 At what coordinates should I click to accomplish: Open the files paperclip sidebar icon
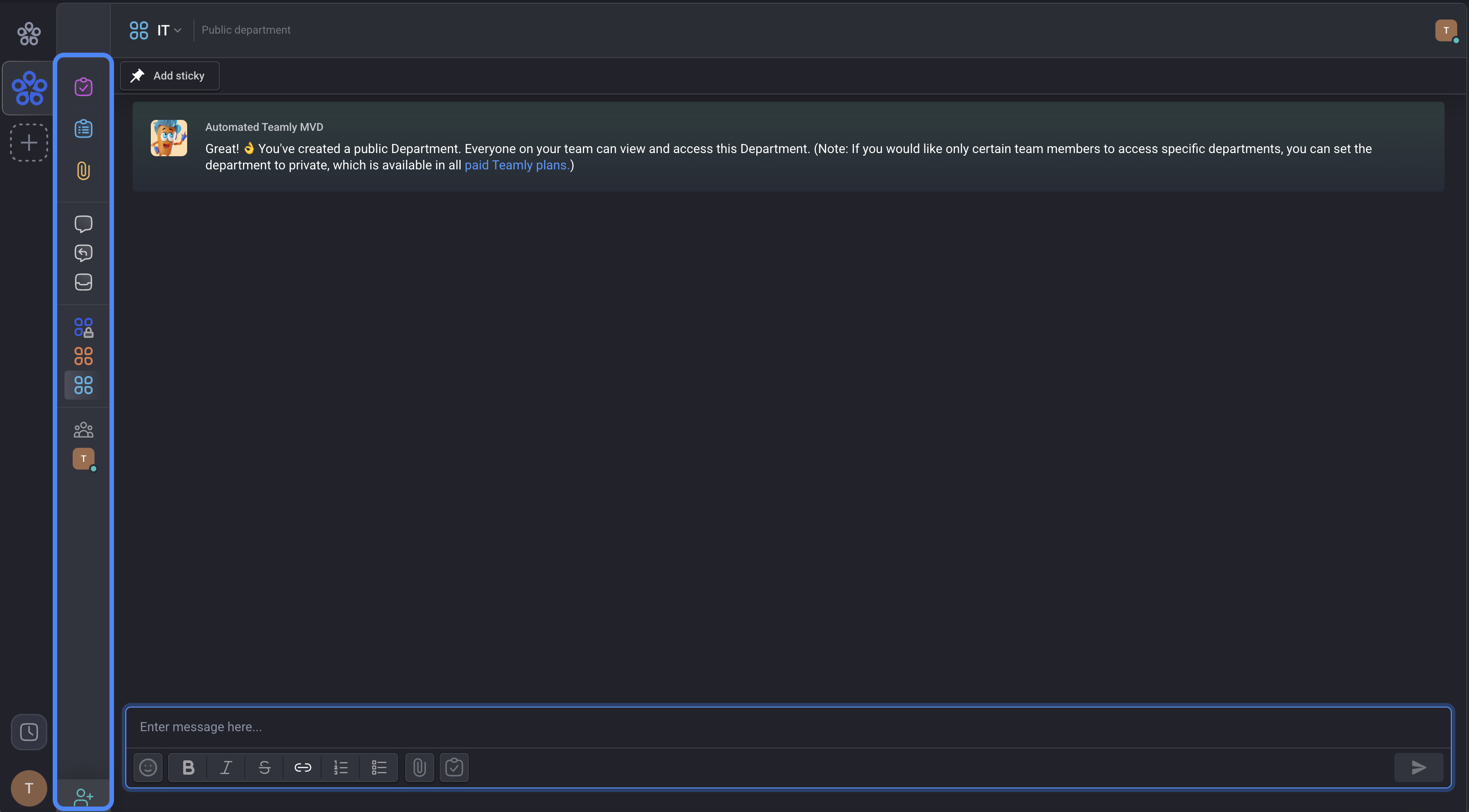pos(83,170)
